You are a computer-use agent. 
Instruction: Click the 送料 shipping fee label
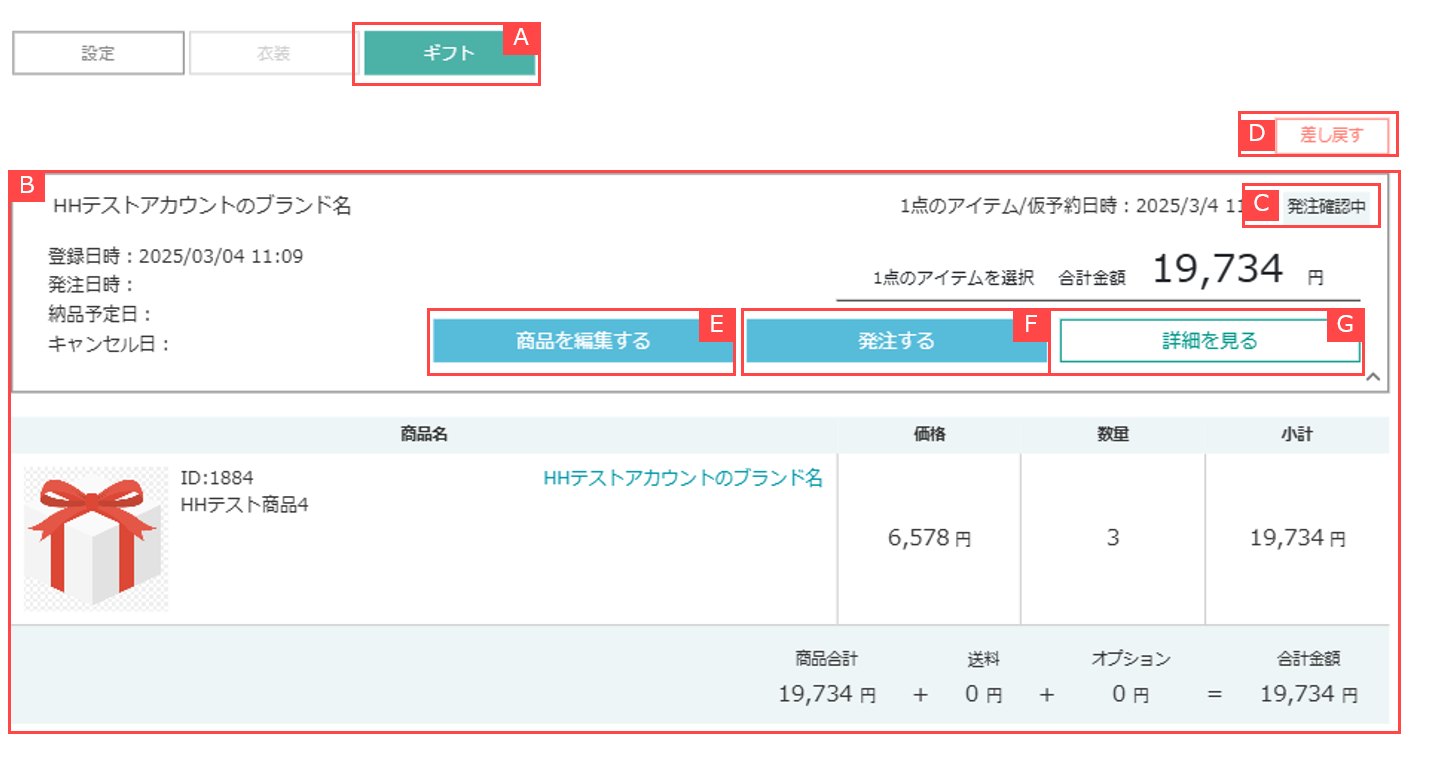pos(983,659)
